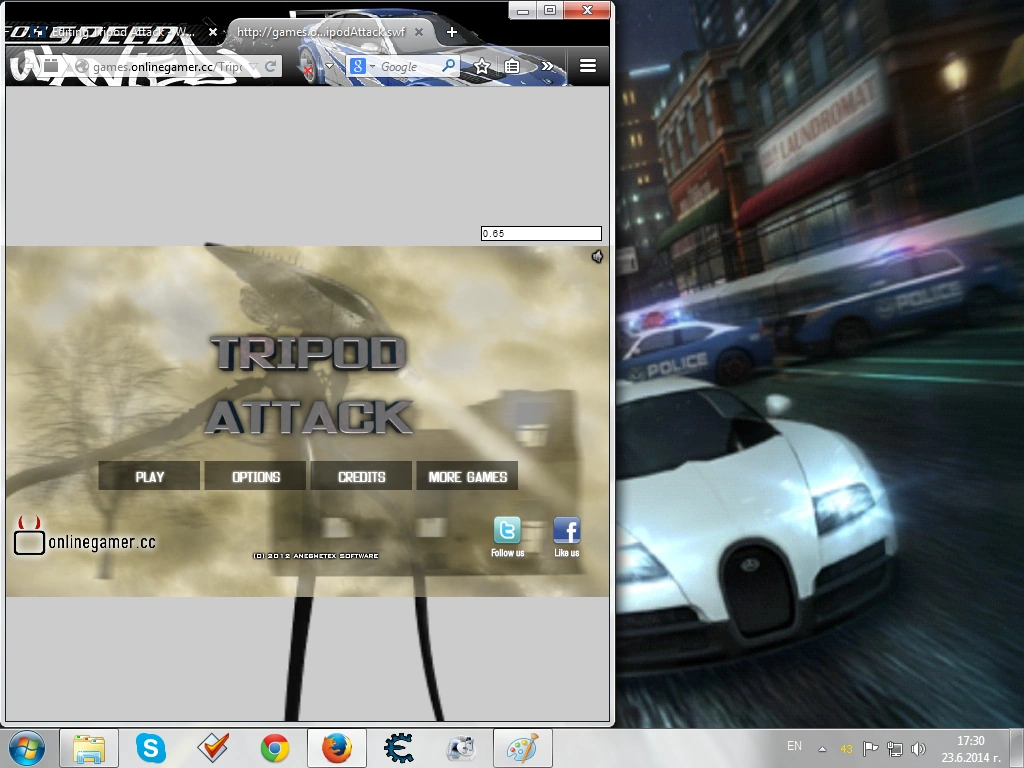Bookmark this page with star icon
Viewport: 1024px width, 768px height.
tap(482, 66)
